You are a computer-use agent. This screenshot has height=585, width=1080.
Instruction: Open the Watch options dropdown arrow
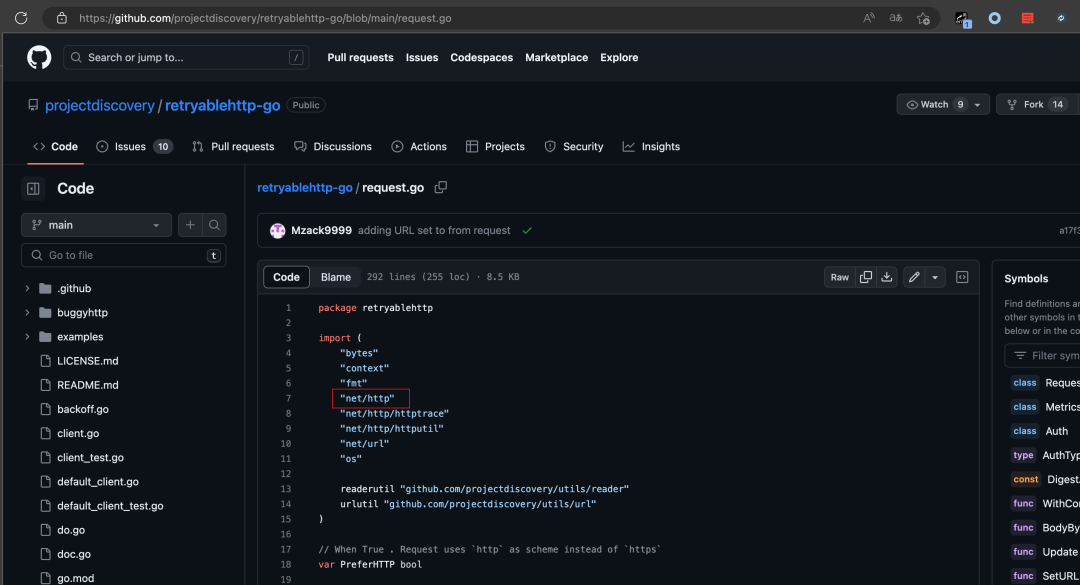pos(977,105)
